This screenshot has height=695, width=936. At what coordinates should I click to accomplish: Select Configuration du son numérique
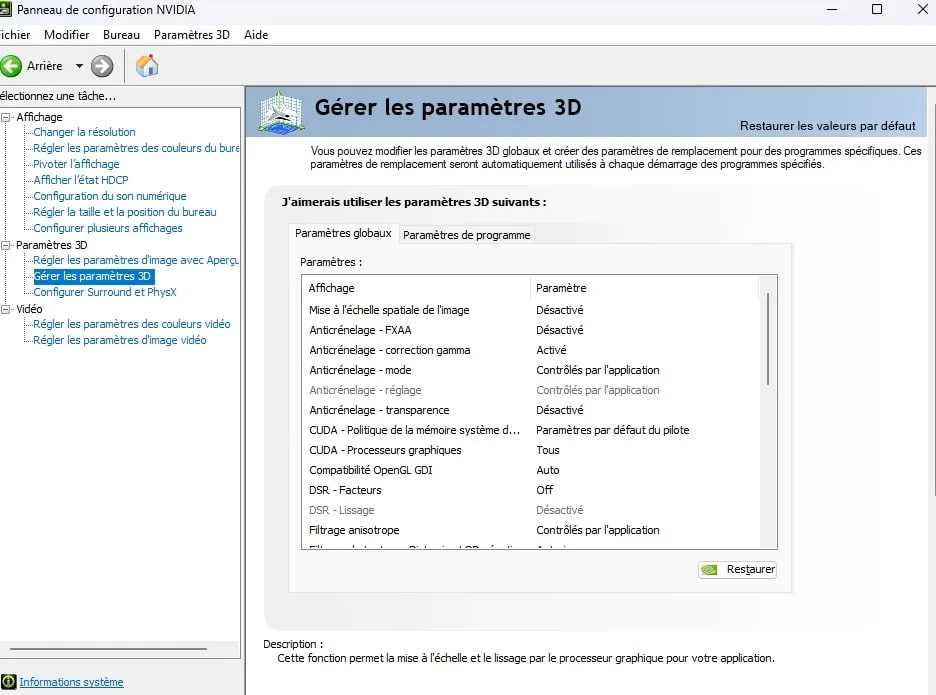click(110, 196)
